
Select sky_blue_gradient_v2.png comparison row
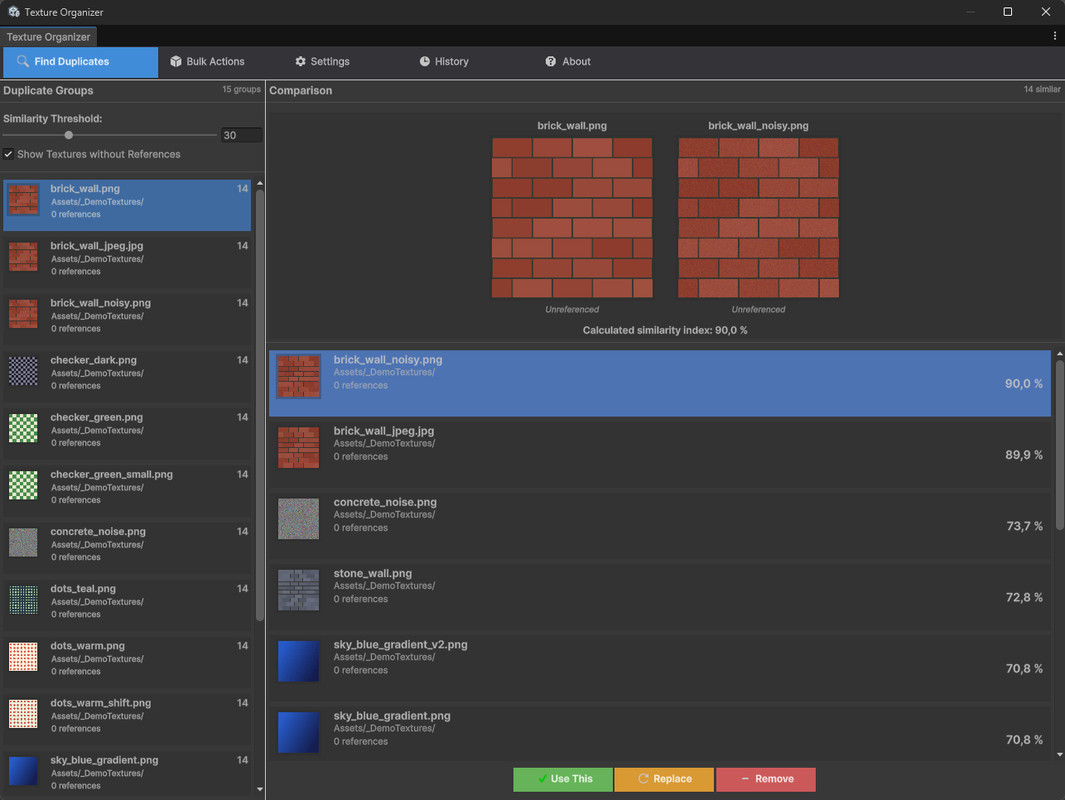pos(660,668)
